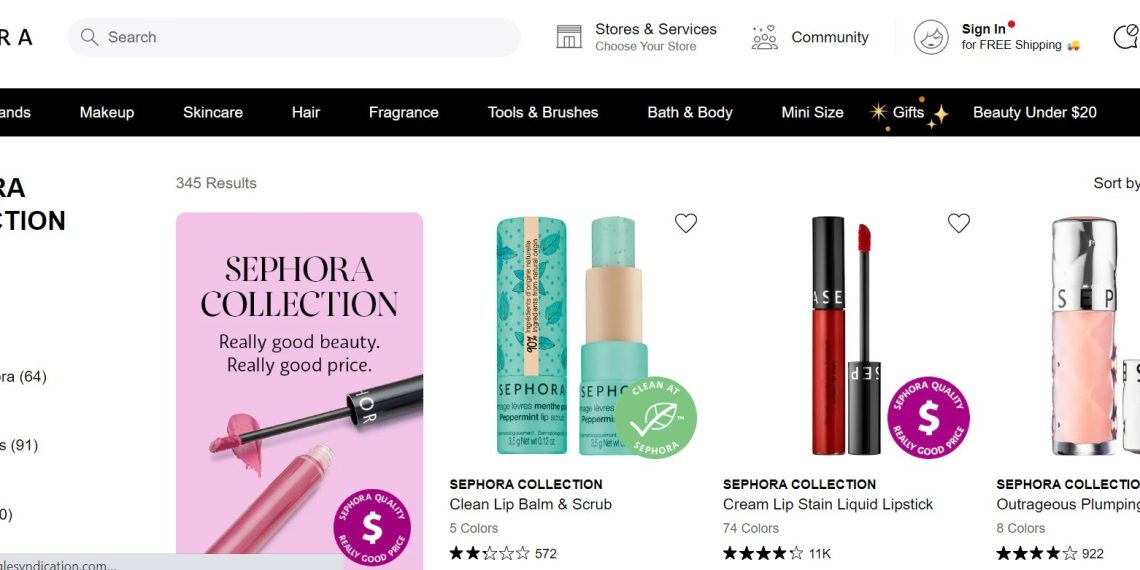
Task: Click the search magnifier icon
Action: pyautogui.click(x=89, y=37)
